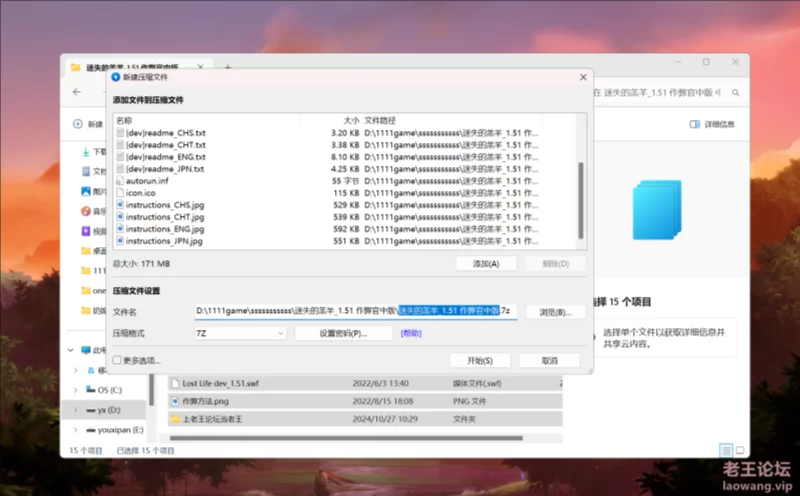This screenshot has height=496, width=800.
Task: Select the 迷失的羔羊 Explorer tab
Action: (x=130, y=67)
